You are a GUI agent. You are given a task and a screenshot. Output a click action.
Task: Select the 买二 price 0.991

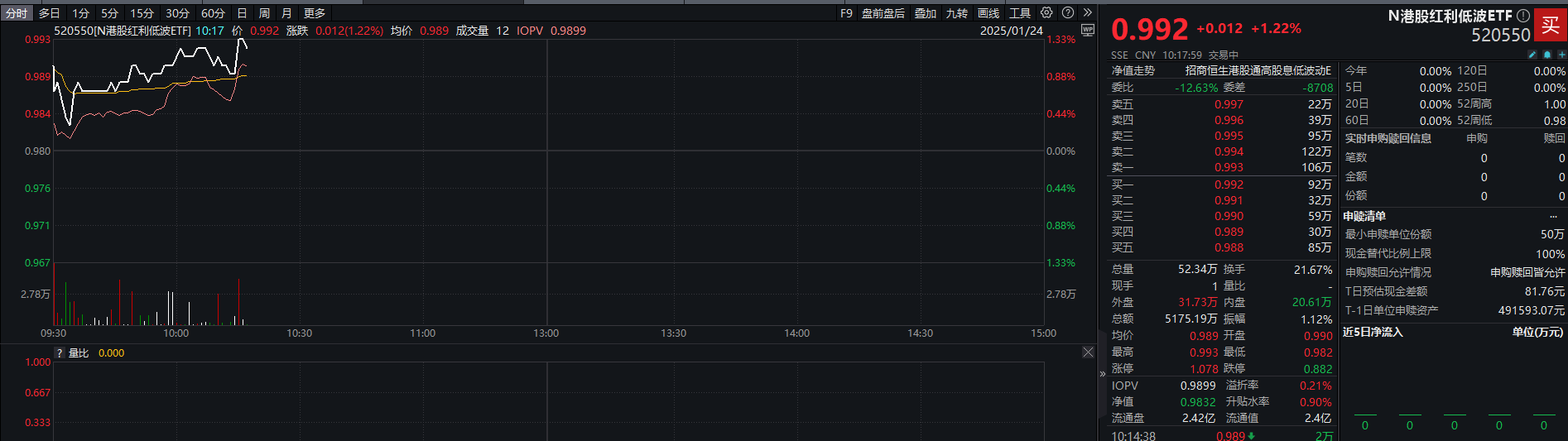[x=1229, y=200]
